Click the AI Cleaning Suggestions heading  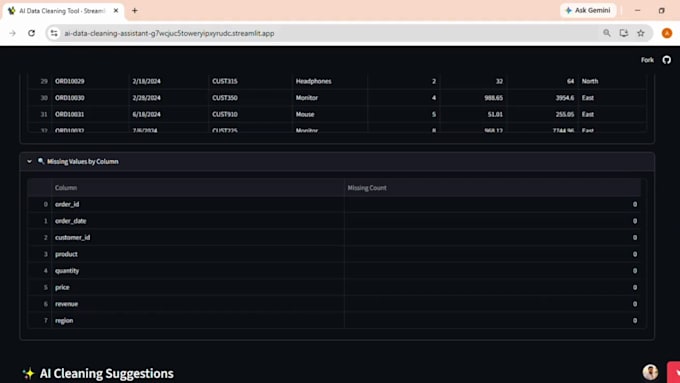click(107, 373)
